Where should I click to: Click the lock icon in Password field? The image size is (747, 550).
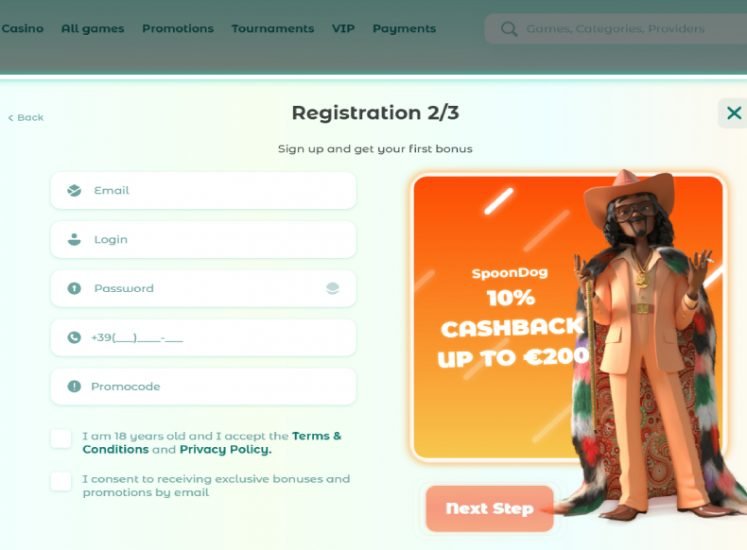point(74,288)
